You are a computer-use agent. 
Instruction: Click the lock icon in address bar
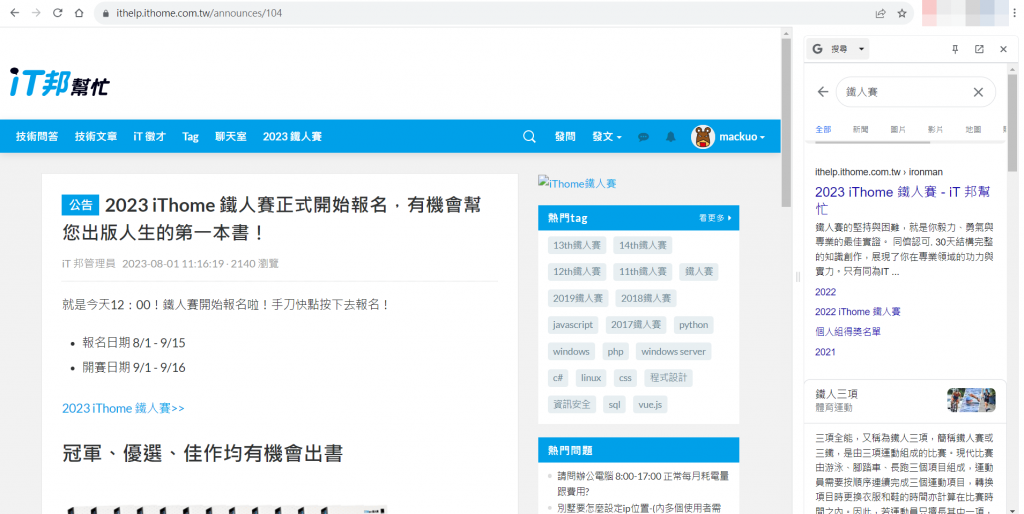(106, 13)
